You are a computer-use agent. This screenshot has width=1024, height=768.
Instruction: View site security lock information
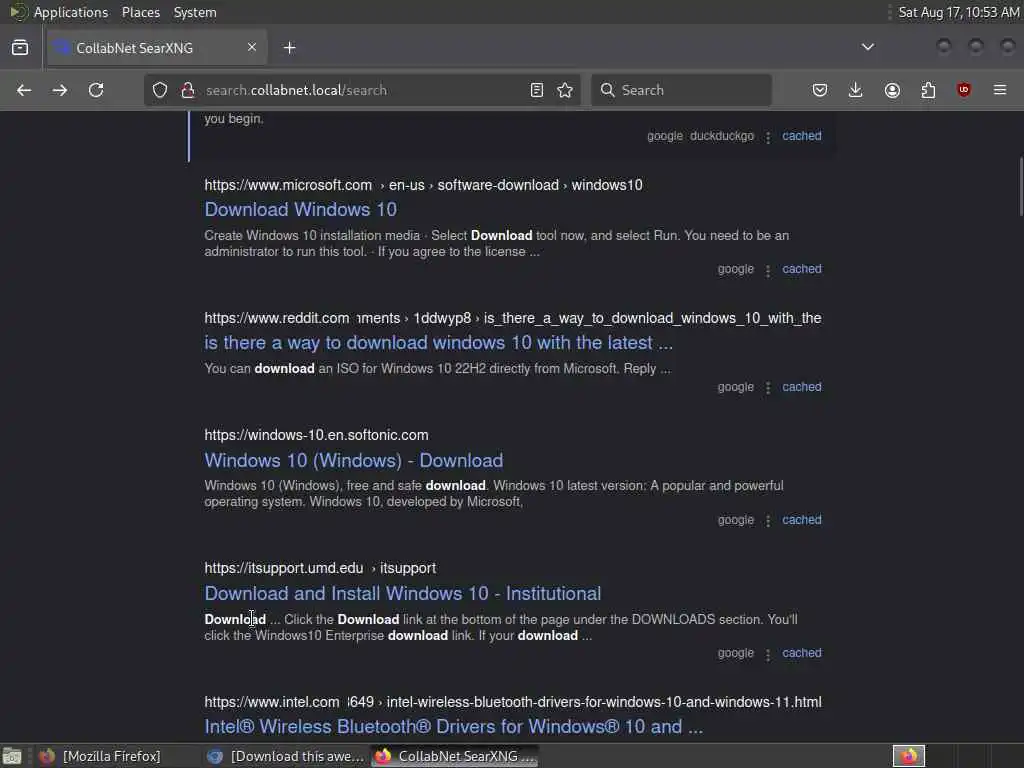[x=188, y=90]
